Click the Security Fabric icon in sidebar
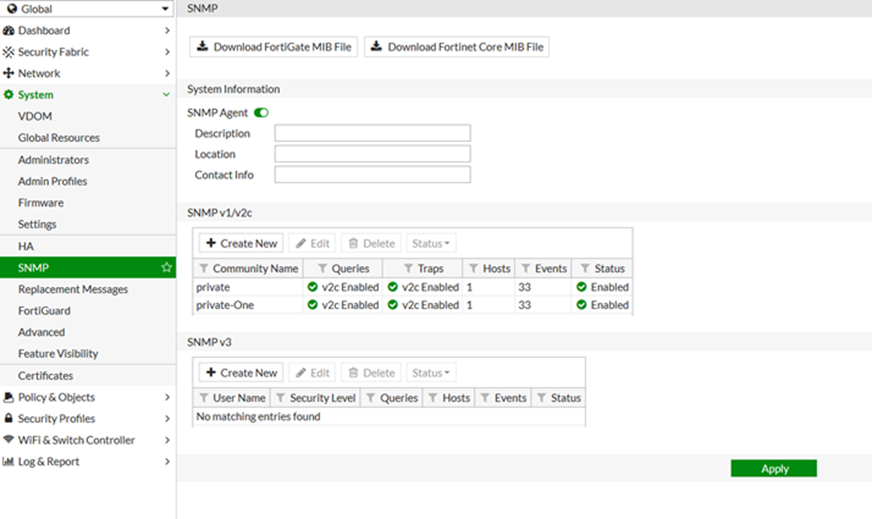872x519 pixels. (9, 52)
